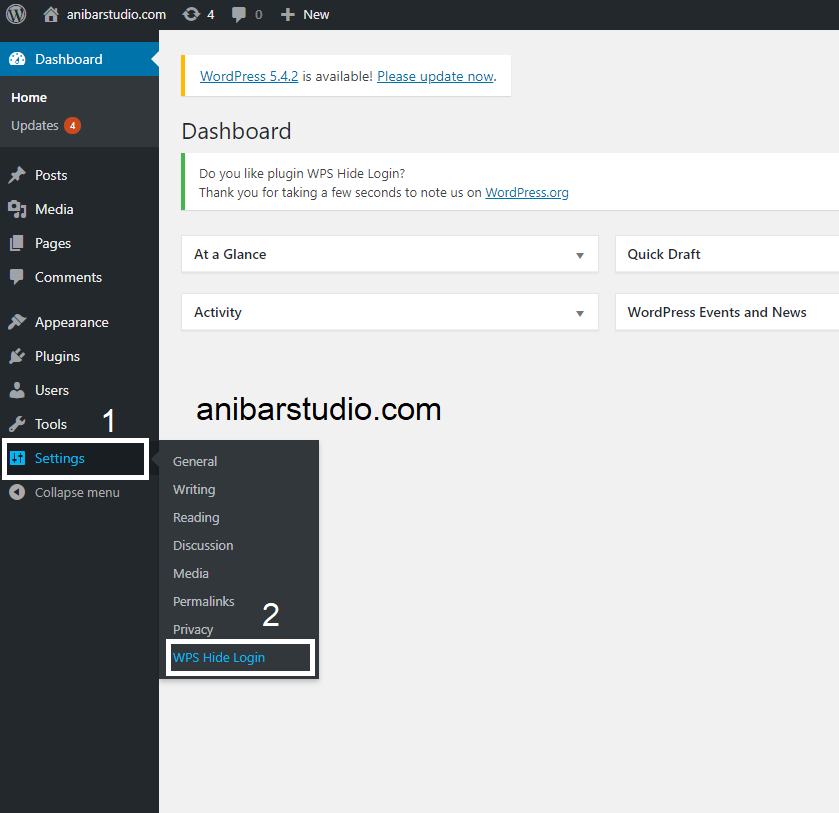The image size is (839, 813).
Task: Select Discussion in Settings submenu
Action: click(x=203, y=545)
